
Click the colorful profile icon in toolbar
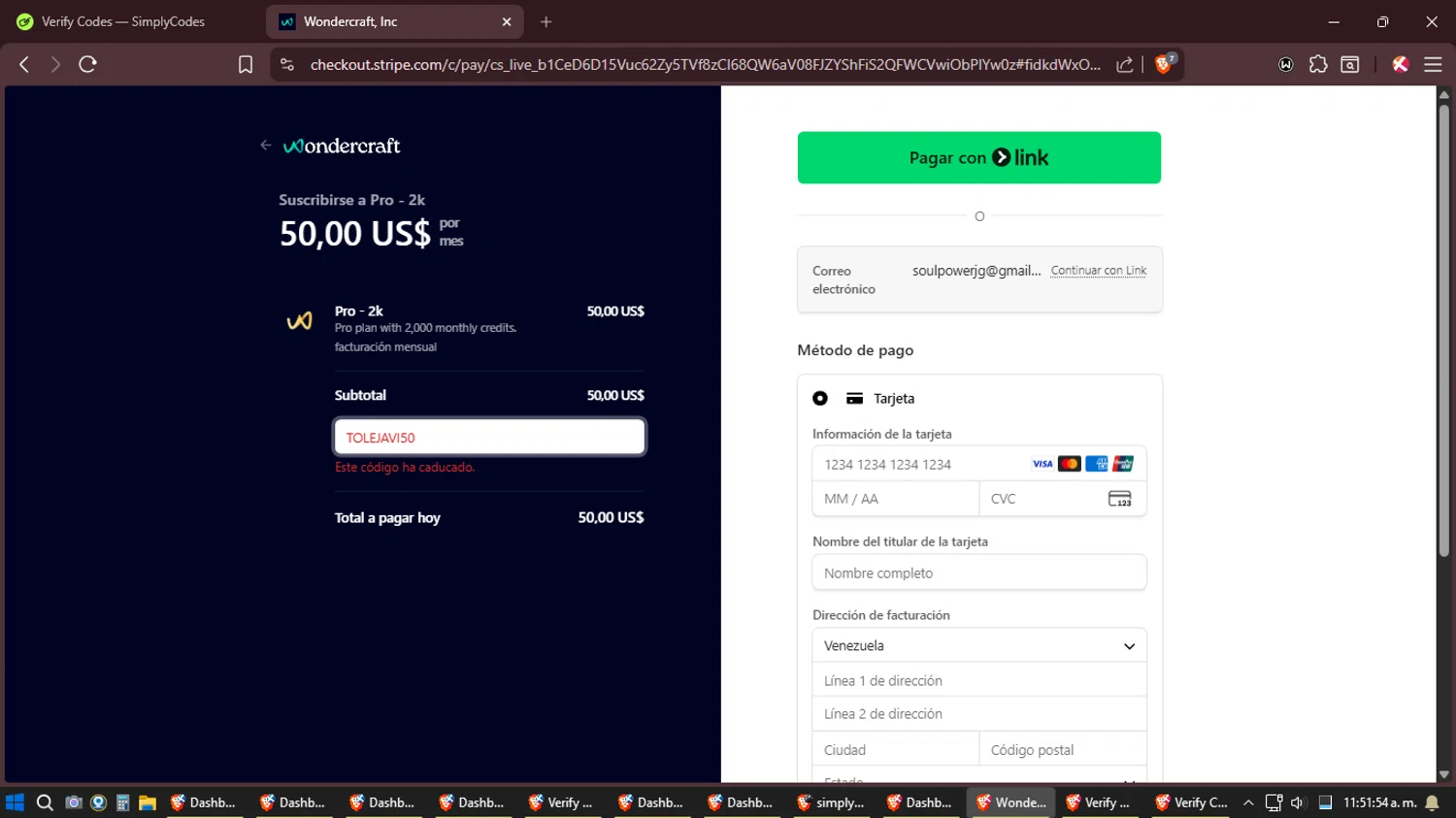click(x=1401, y=64)
